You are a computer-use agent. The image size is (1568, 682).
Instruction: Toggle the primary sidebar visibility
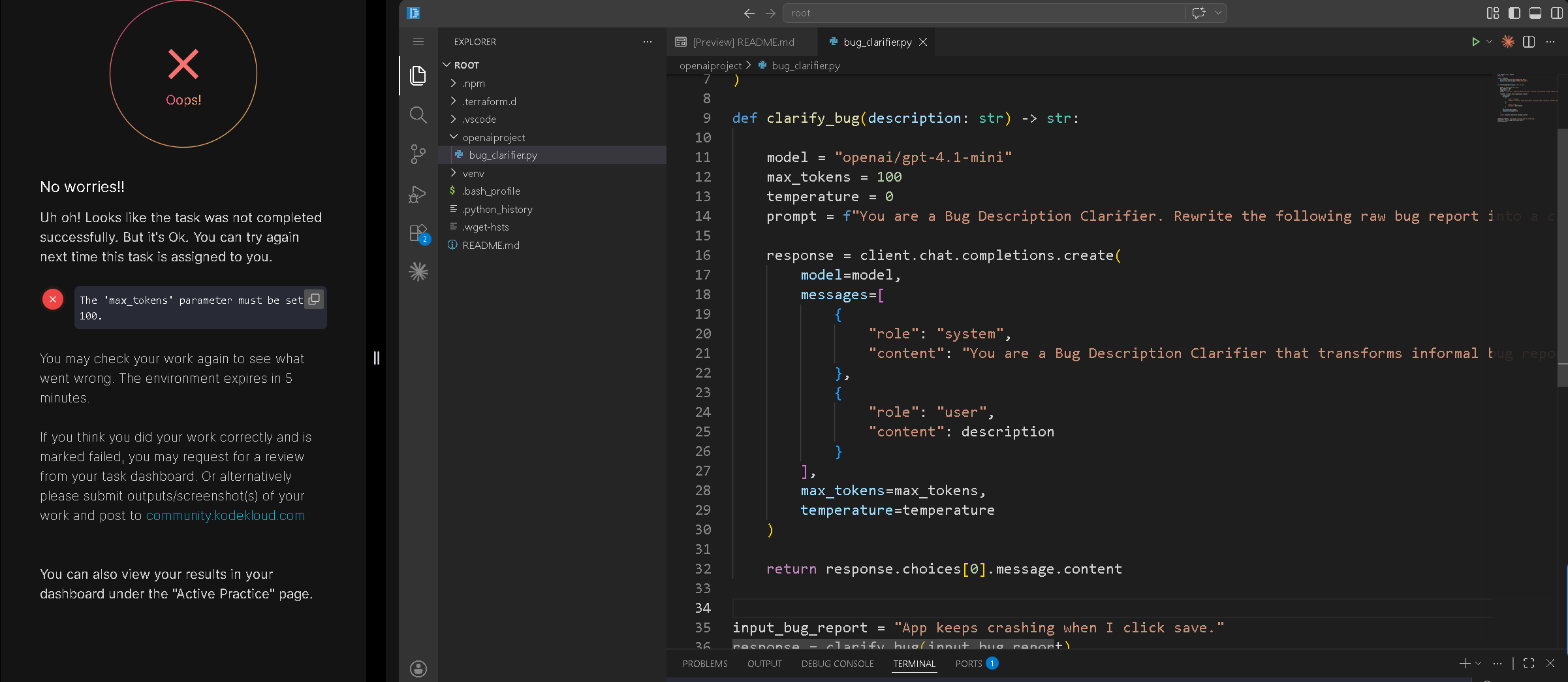click(x=1514, y=13)
